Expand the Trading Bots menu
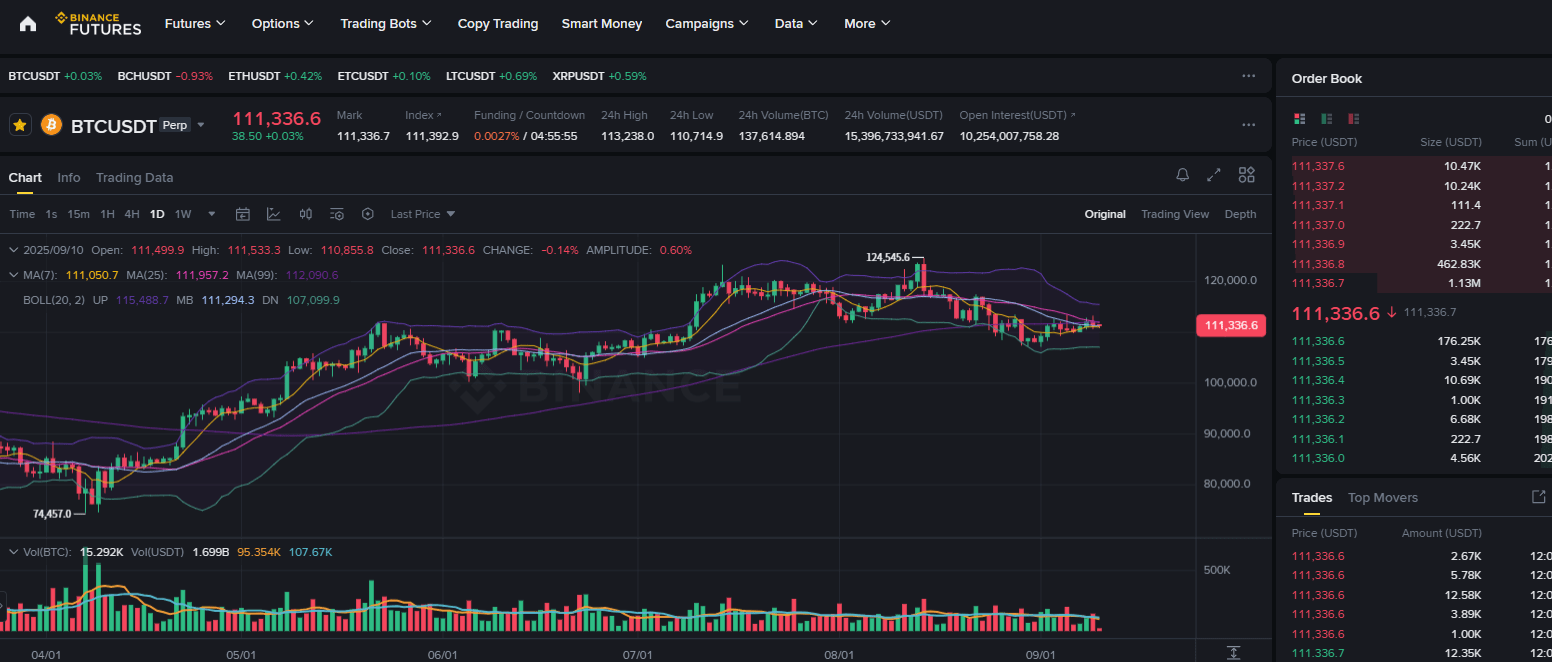The width and height of the screenshot is (1552, 662). pyautogui.click(x=386, y=24)
